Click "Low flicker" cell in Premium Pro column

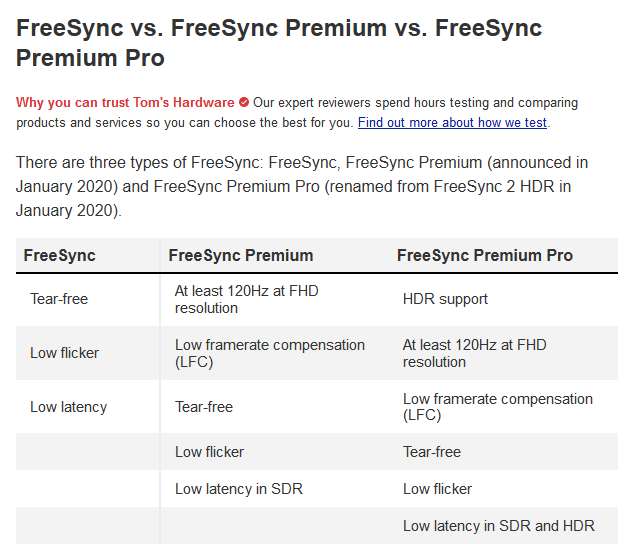click(x=437, y=489)
